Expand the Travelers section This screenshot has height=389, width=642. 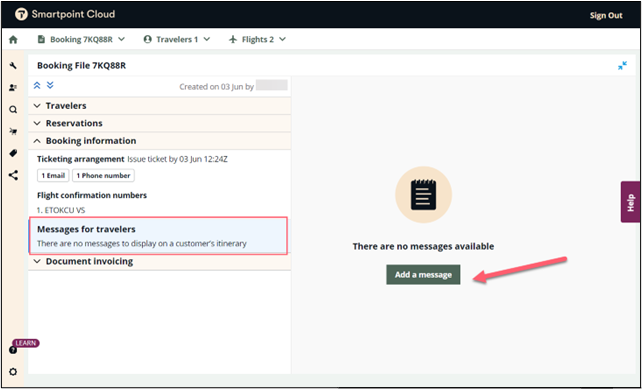[x=159, y=106]
